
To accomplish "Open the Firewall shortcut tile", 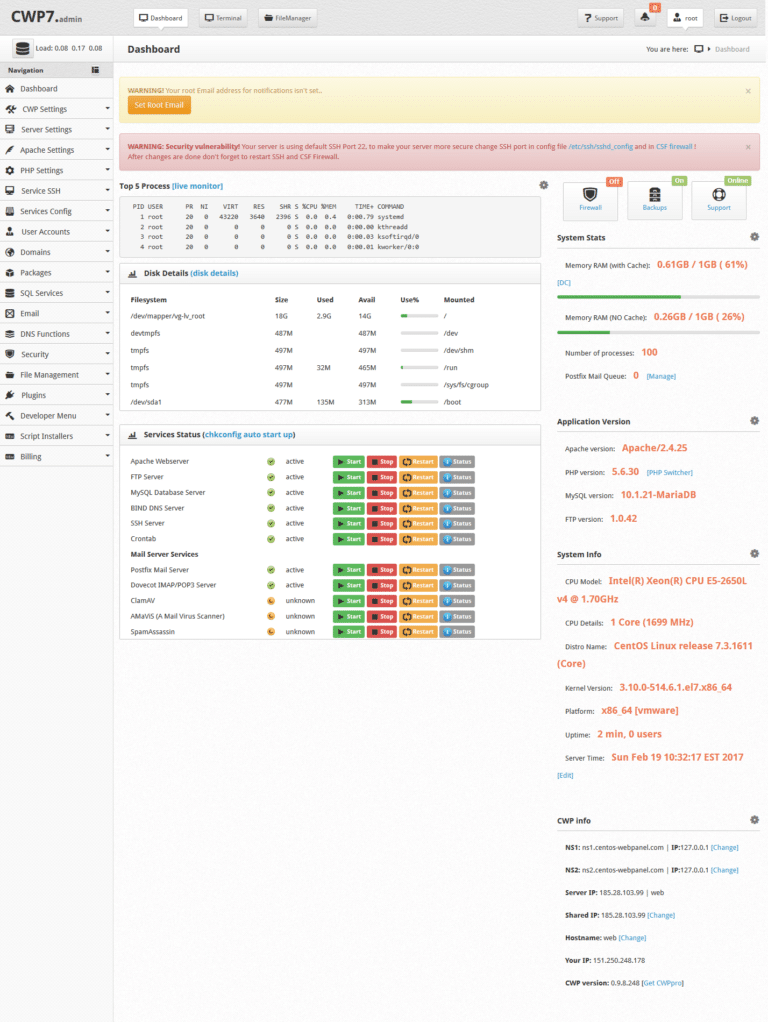I will tap(590, 199).
